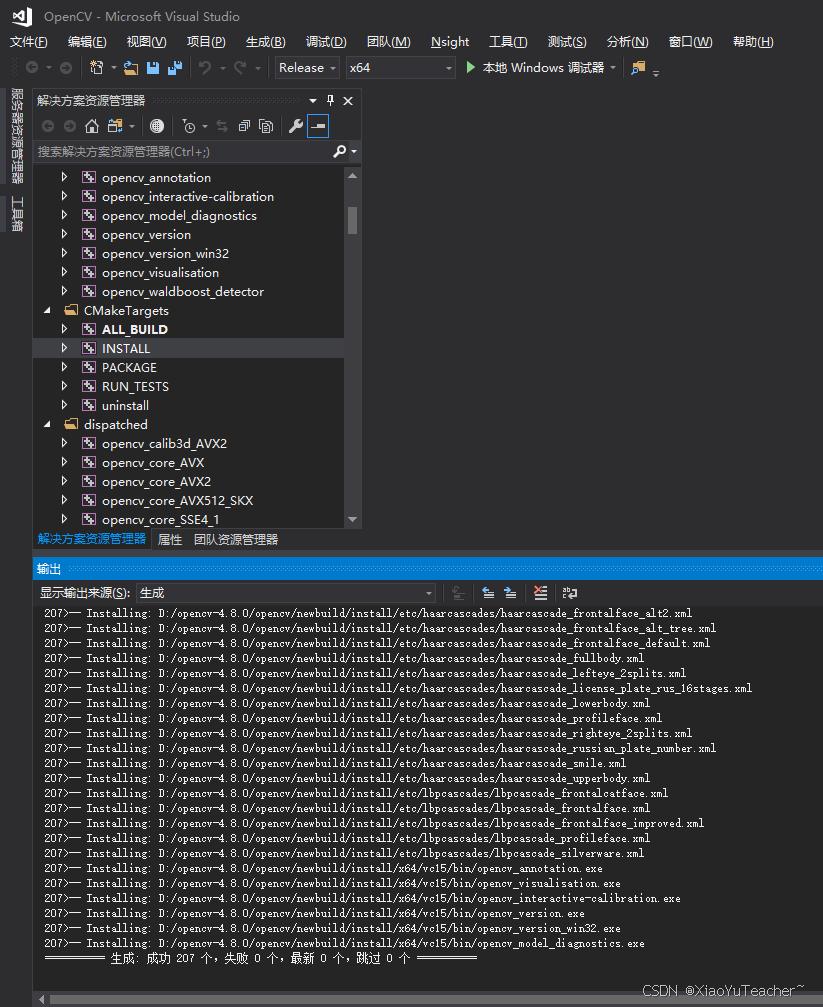Viewport: 823px width, 1007px height.
Task: Click the navigate backward icon in main toolbar
Action: [x=32, y=67]
